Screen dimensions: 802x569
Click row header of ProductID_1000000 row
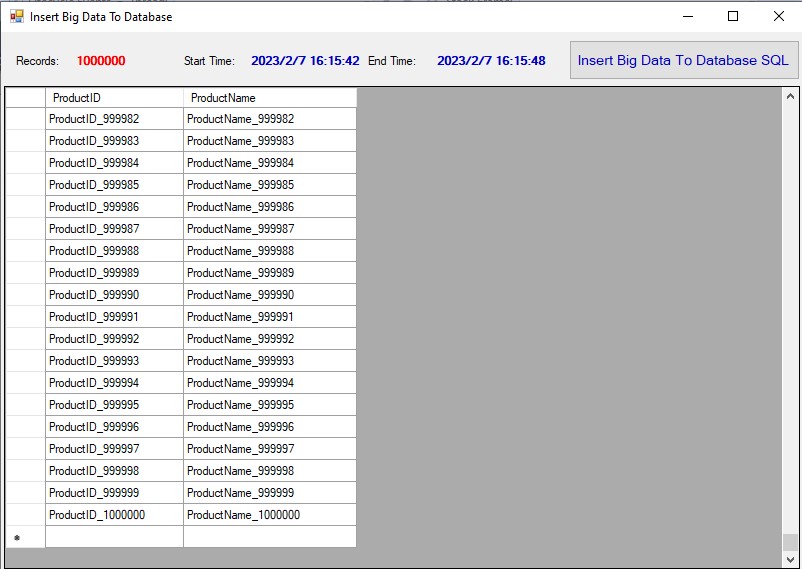coord(26,515)
